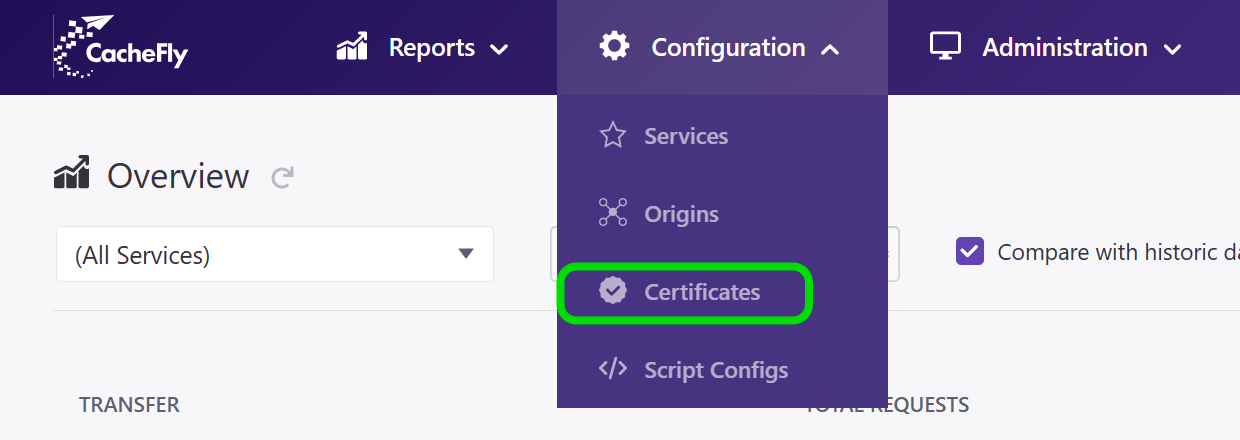Viewport: 1240px width, 440px height.
Task: Click the Administration monitor icon
Action: click(945, 46)
